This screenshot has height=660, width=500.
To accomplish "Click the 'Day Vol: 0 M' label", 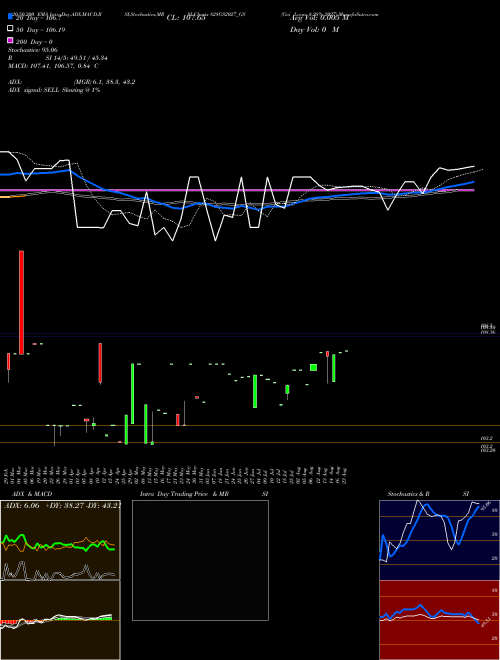I will coord(314,30).
